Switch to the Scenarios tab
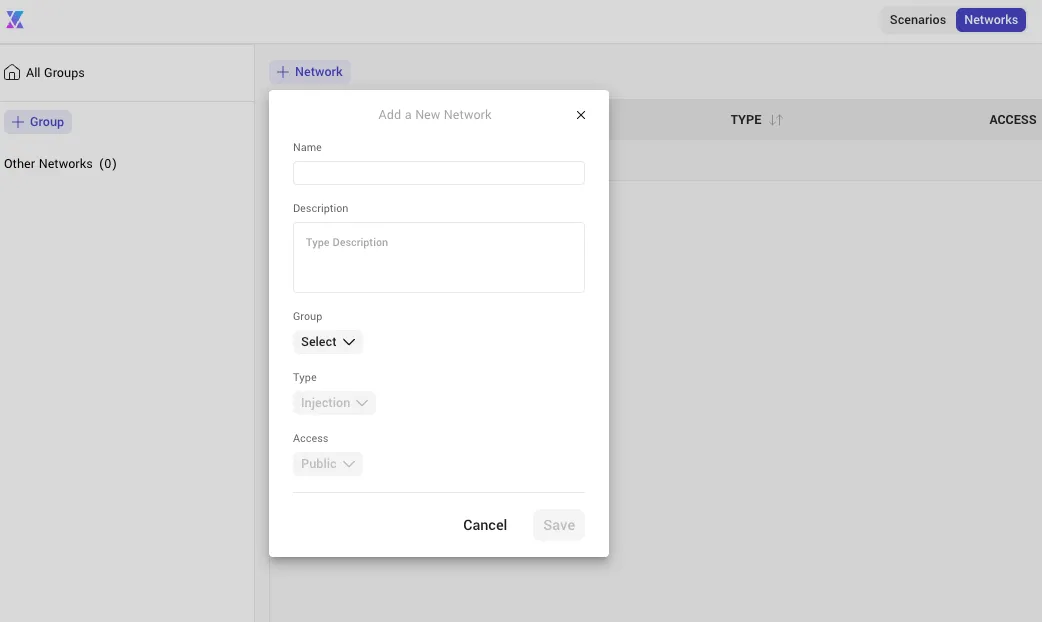This screenshot has height=622, width=1042. [918, 20]
